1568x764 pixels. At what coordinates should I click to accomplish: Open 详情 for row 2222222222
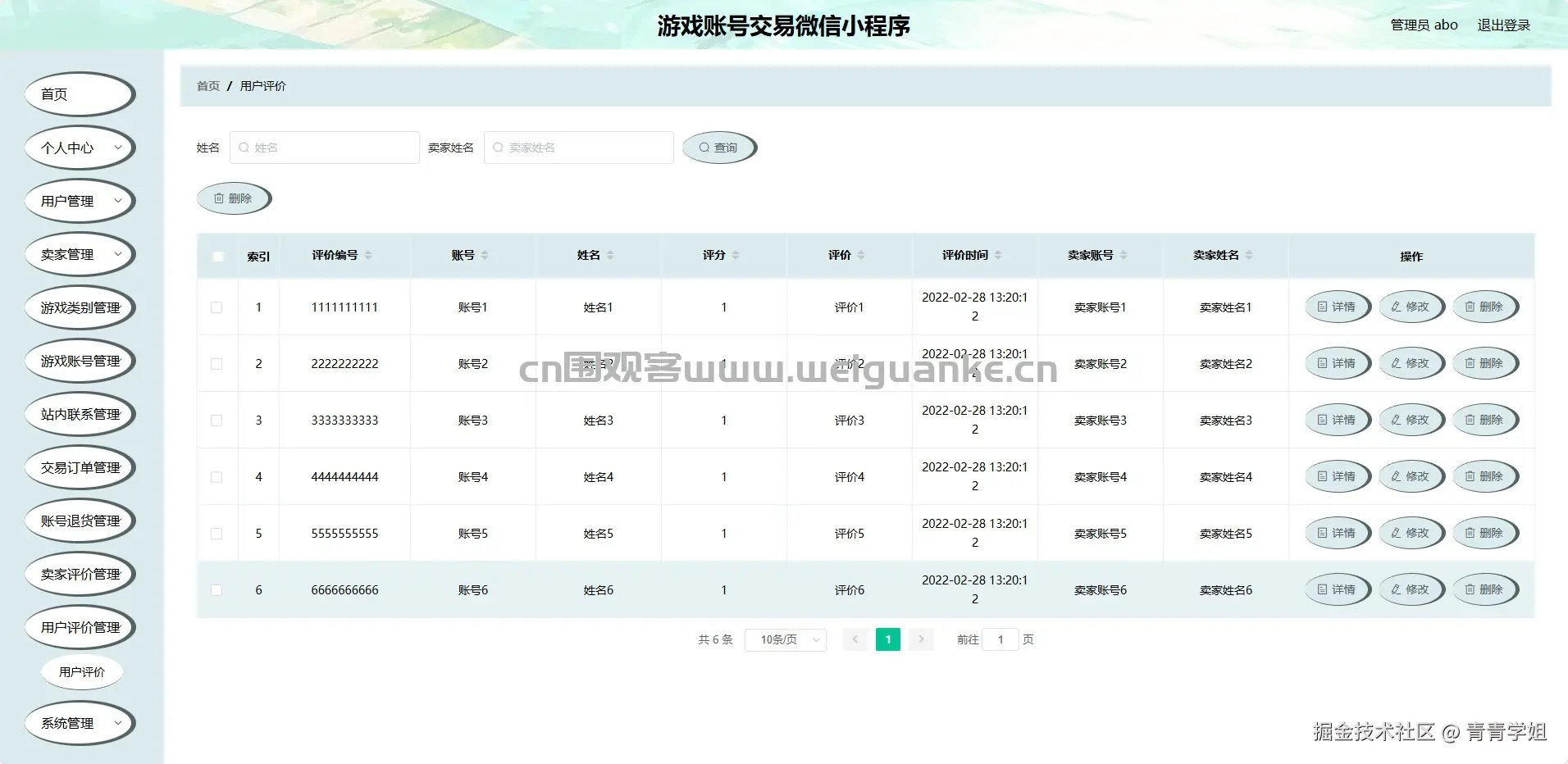point(1338,363)
